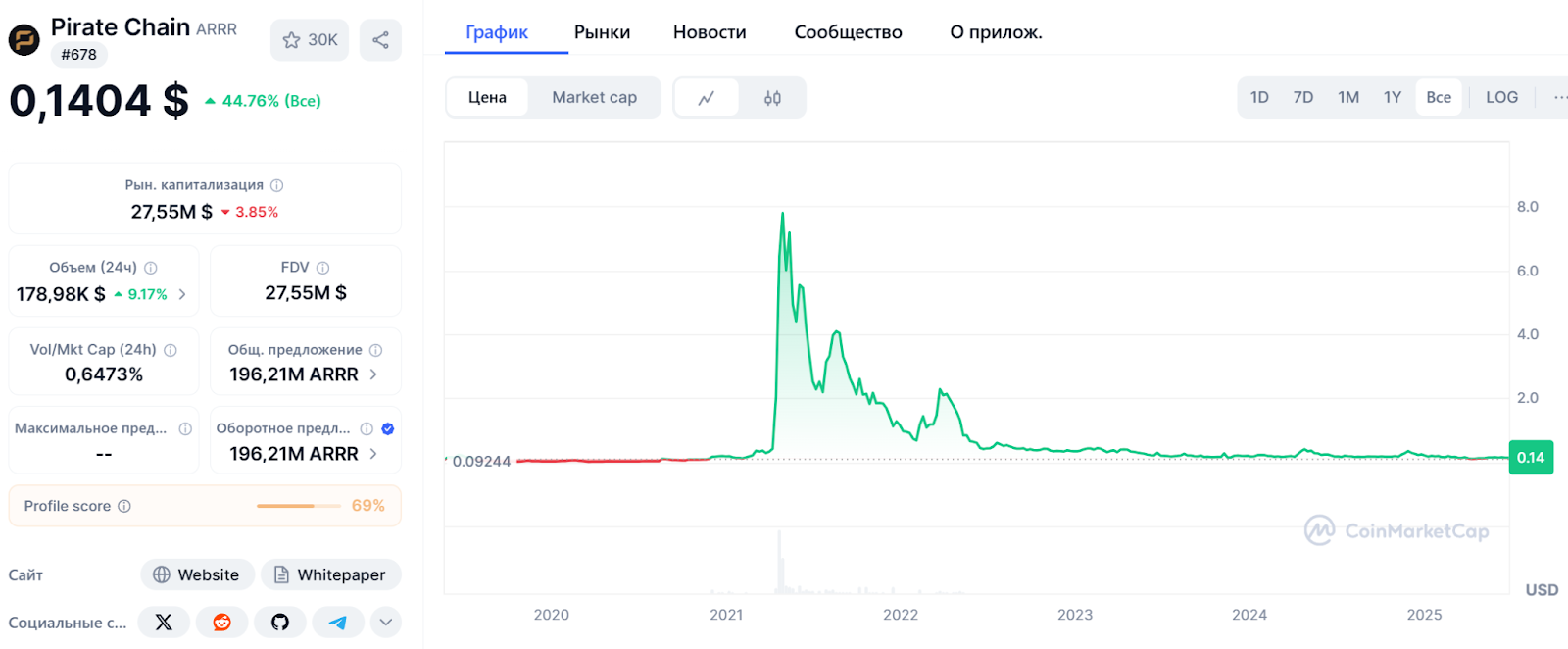The height and width of the screenshot is (649, 1568).
Task: Open the График tab
Action: pyautogui.click(x=497, y=32)
